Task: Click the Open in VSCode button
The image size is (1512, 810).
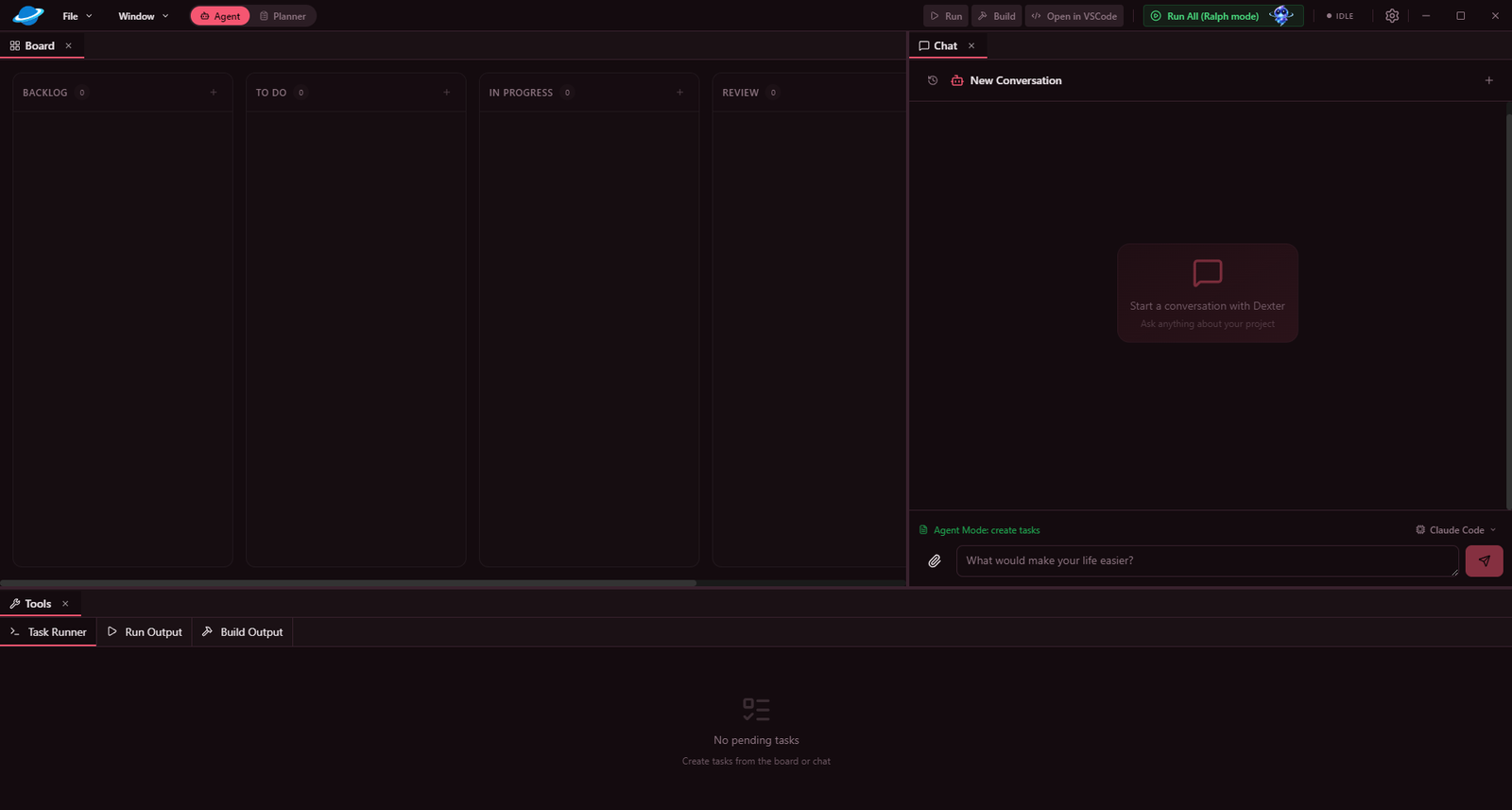Action: coord(1074,16)
